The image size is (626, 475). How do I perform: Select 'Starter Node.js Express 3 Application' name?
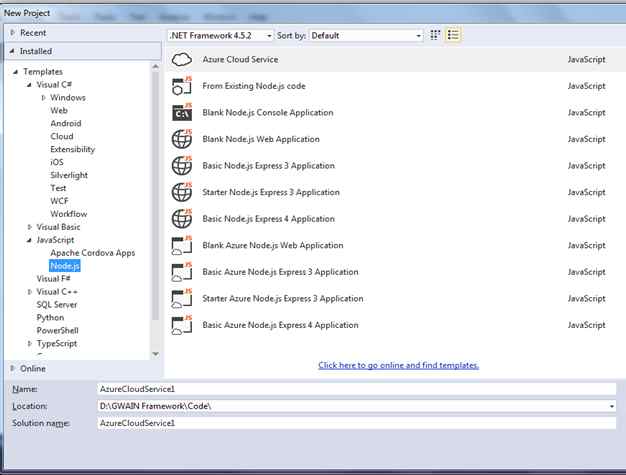point(271,192)
